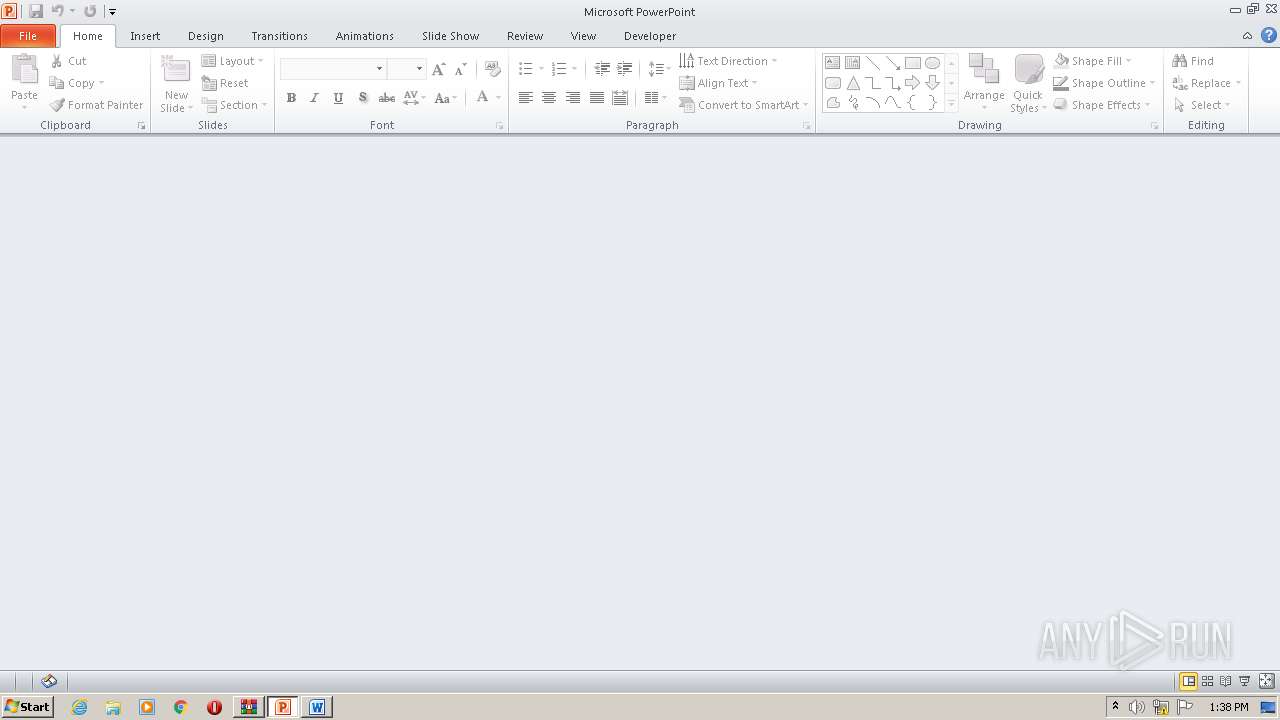1280x720 pixels.
Task: Click the Reset button
Action: pos(225,83)
